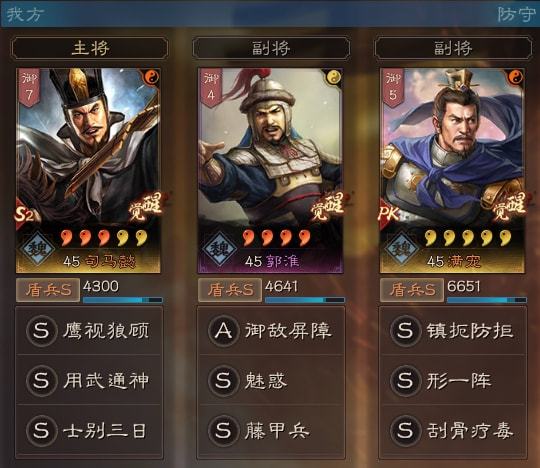540x468 pixels.
Task: Open the 刮骨疗毒 skill details
Action: 453,430
